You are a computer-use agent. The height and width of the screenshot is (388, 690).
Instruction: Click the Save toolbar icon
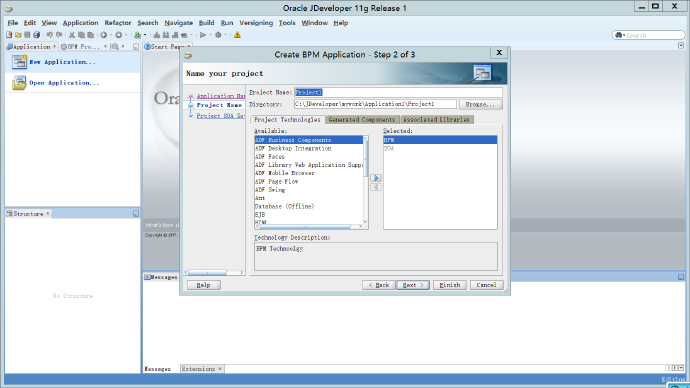click(27, 35)
